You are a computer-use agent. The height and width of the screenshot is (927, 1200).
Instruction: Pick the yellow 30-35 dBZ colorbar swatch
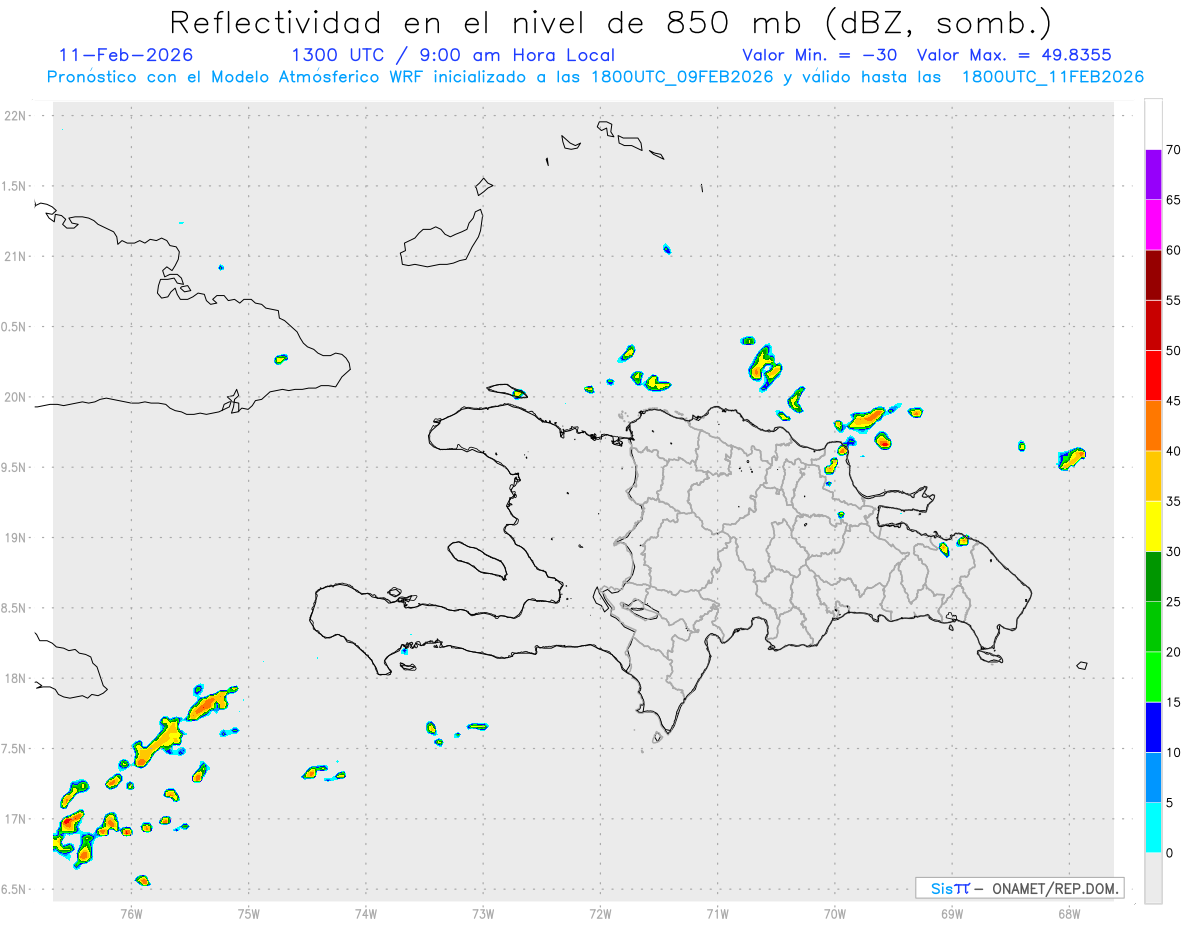tap(1153, 526)
